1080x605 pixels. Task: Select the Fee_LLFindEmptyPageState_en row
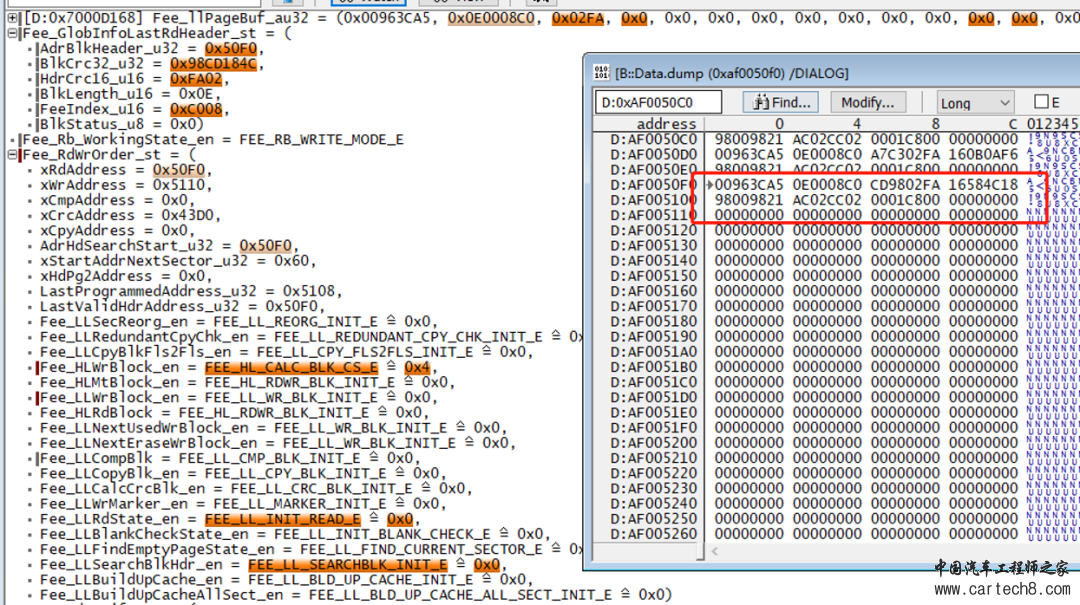click(x=311, y=549)
